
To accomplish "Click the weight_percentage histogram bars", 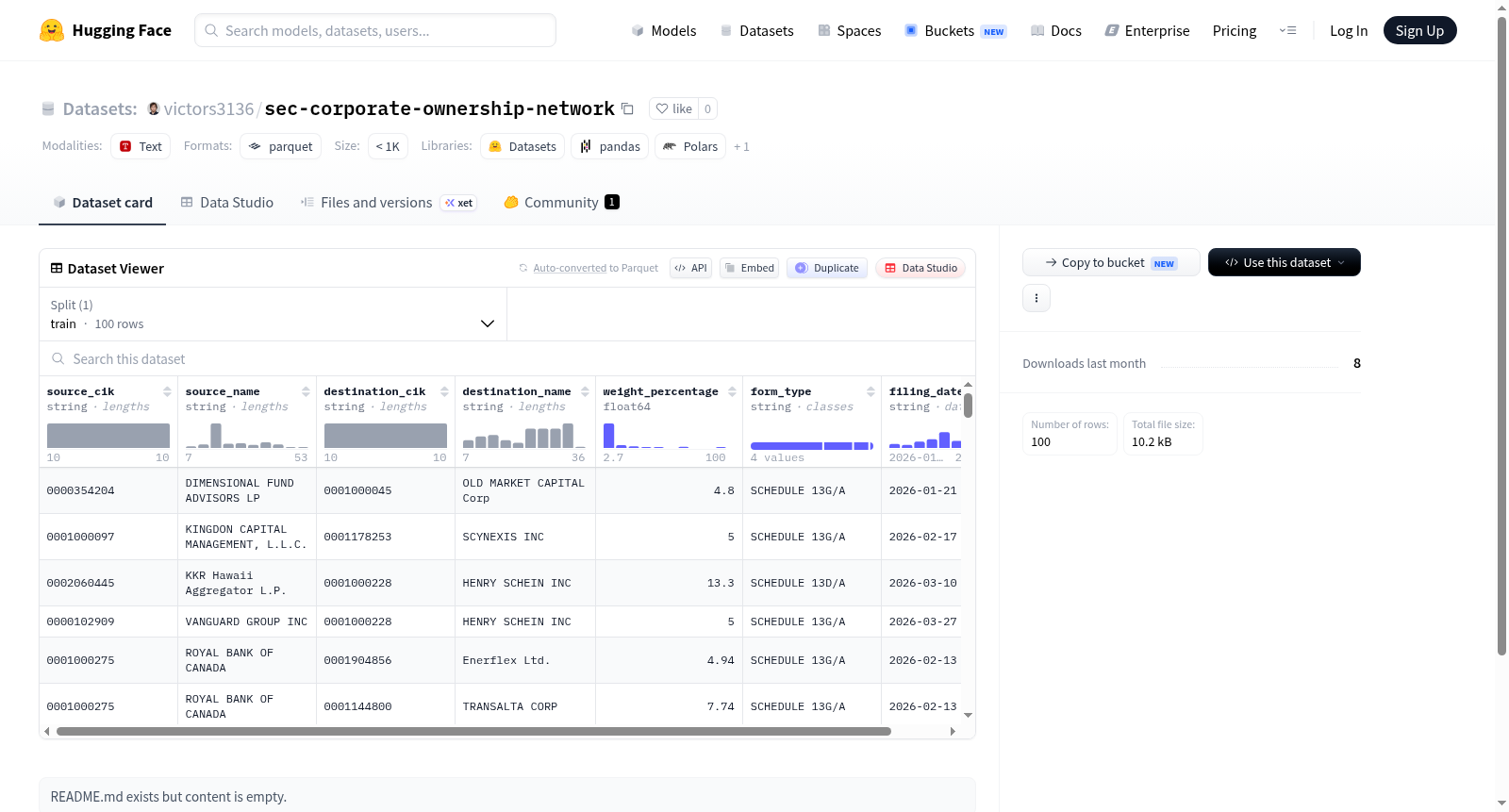I will 665,435.
